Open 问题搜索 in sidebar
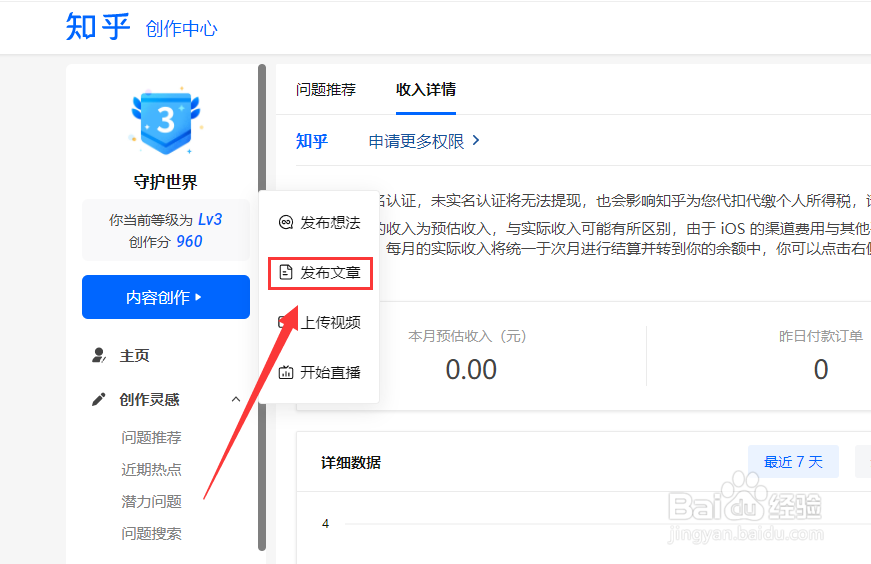The height and width of the screenshot is (564, 871). click(152, 533)
